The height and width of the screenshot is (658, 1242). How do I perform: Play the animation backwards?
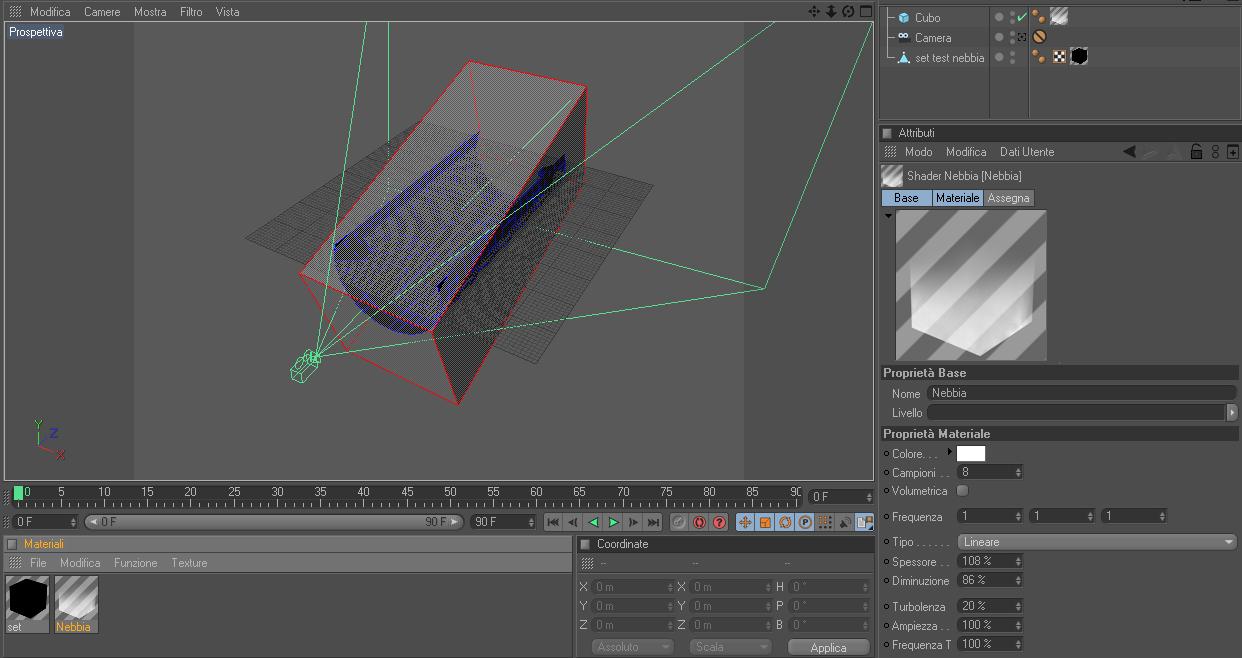click(593, 522)
